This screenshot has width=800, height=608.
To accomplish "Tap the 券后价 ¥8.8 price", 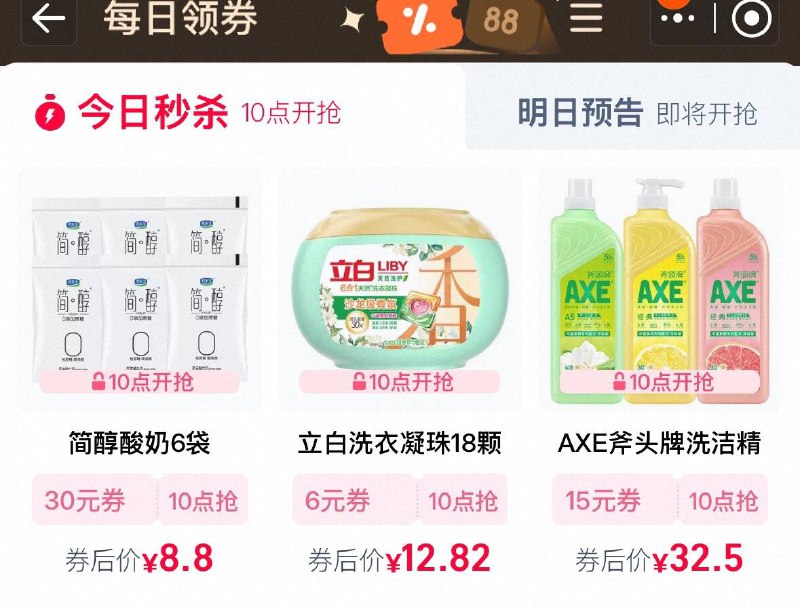I will click(139, 560).
